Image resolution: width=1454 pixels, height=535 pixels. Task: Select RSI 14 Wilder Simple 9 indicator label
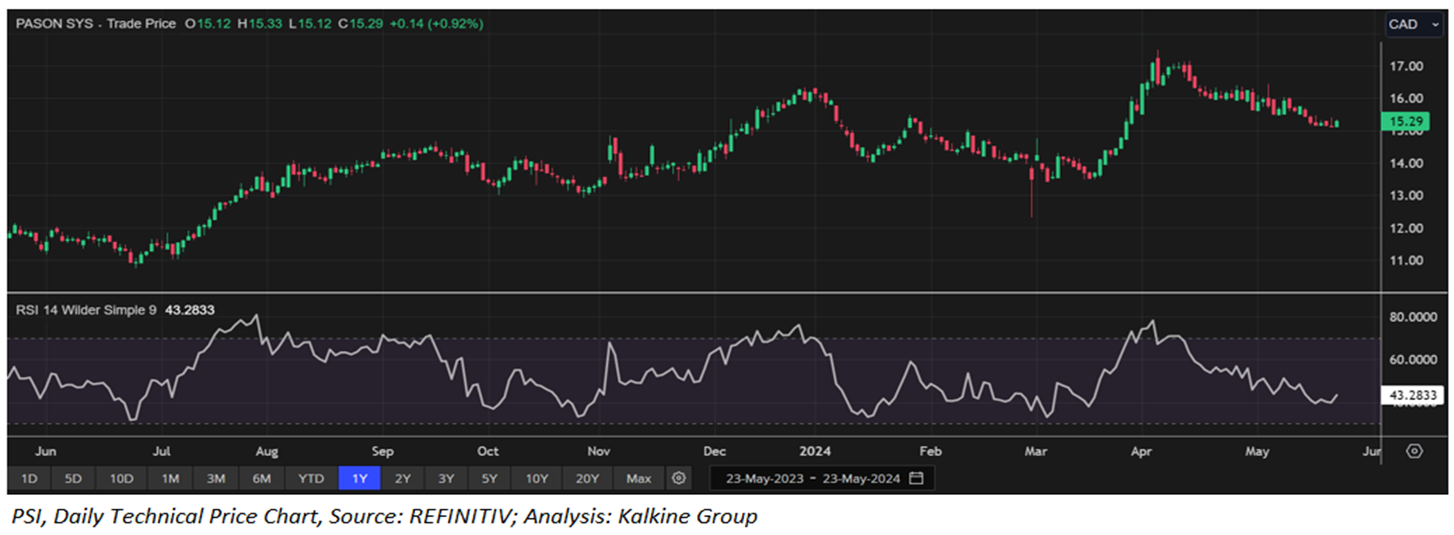(x=85, y=310)
